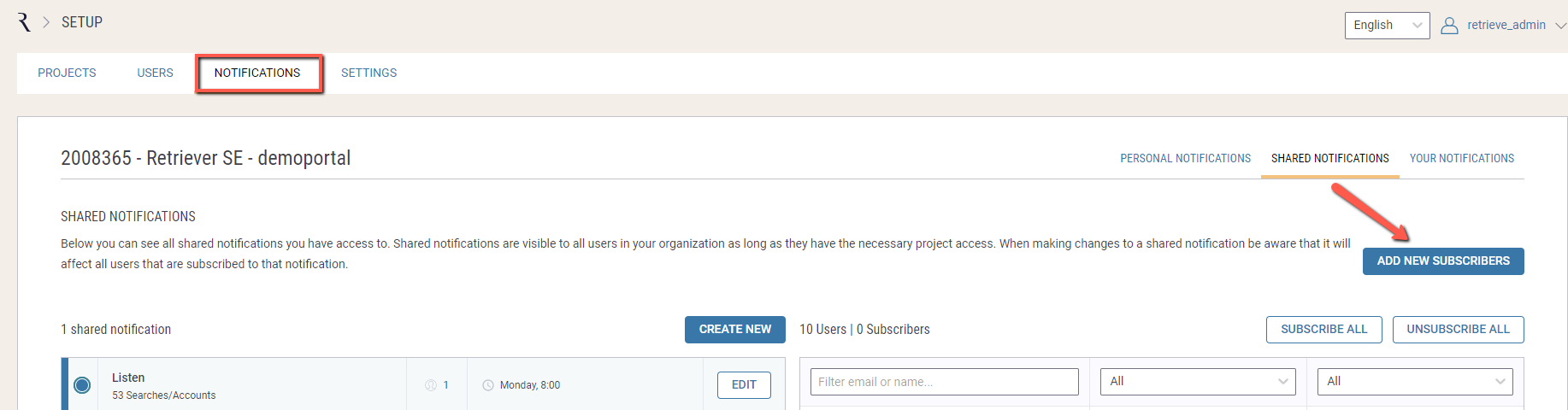The width and height of the screenshot is (1568, 410).
Task: Click the breadcrumb chevron before SETUP
Action: (46, 22)
